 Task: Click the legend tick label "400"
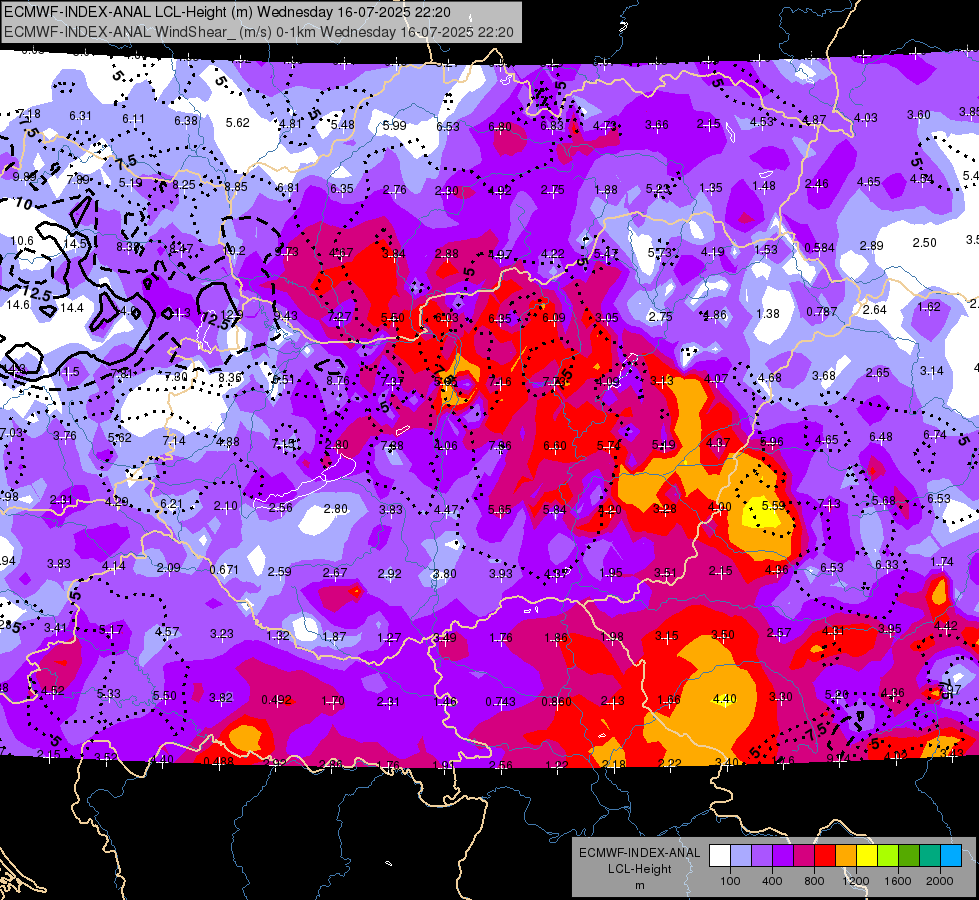tap(772, 881)
